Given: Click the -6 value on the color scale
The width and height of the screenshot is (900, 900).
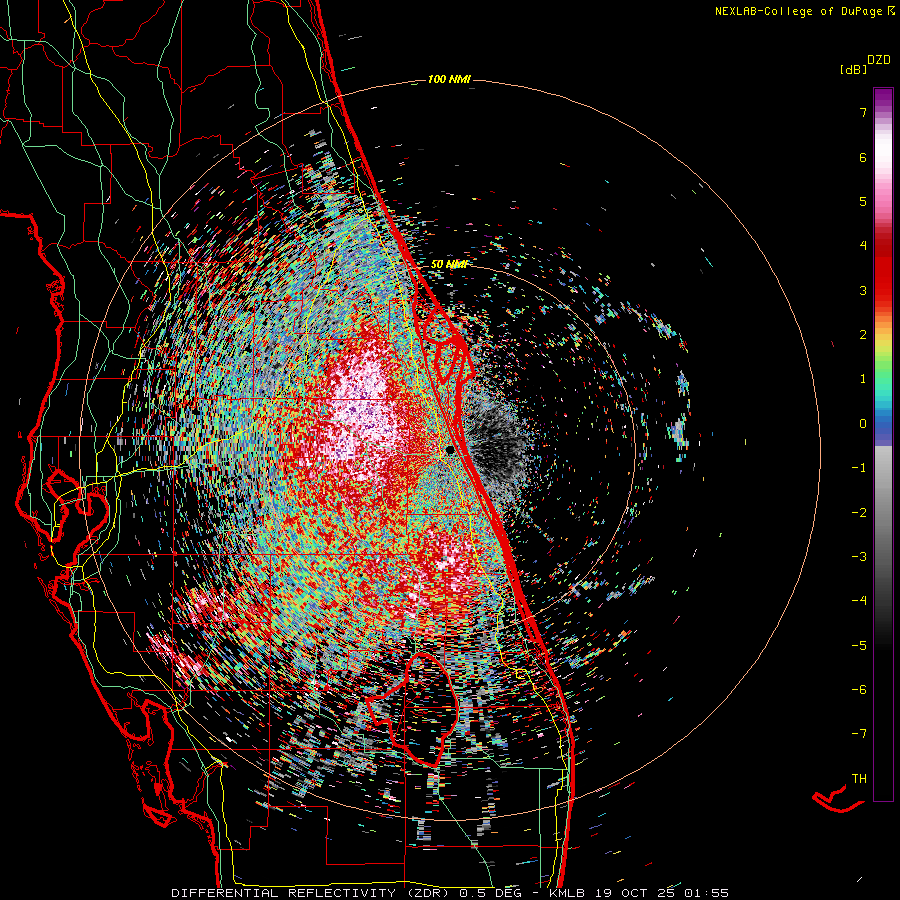Looking at the screenshot, I should [859, 690].
